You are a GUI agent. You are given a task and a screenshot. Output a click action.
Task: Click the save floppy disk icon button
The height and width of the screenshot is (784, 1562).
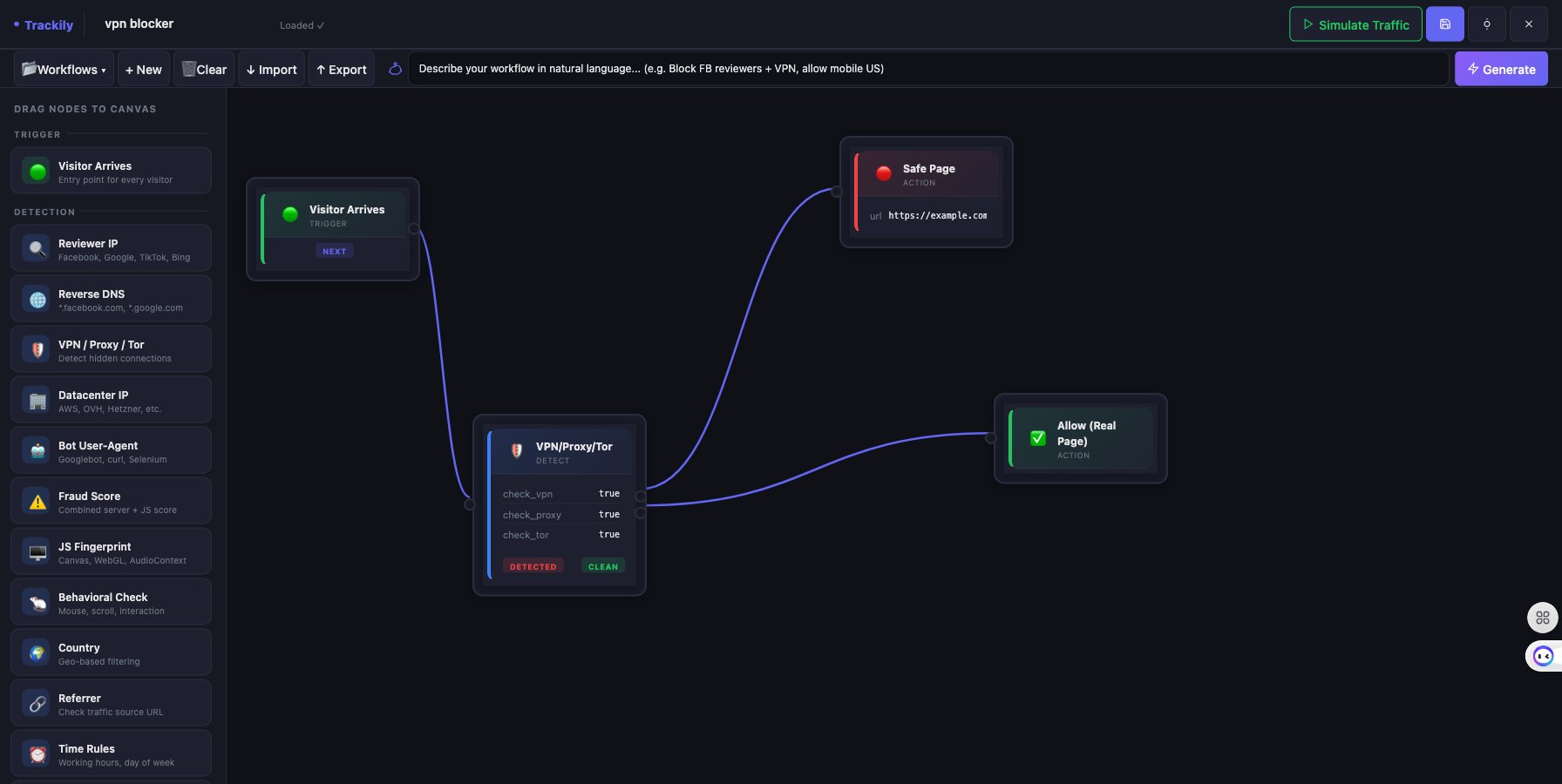pos(1445,24)
